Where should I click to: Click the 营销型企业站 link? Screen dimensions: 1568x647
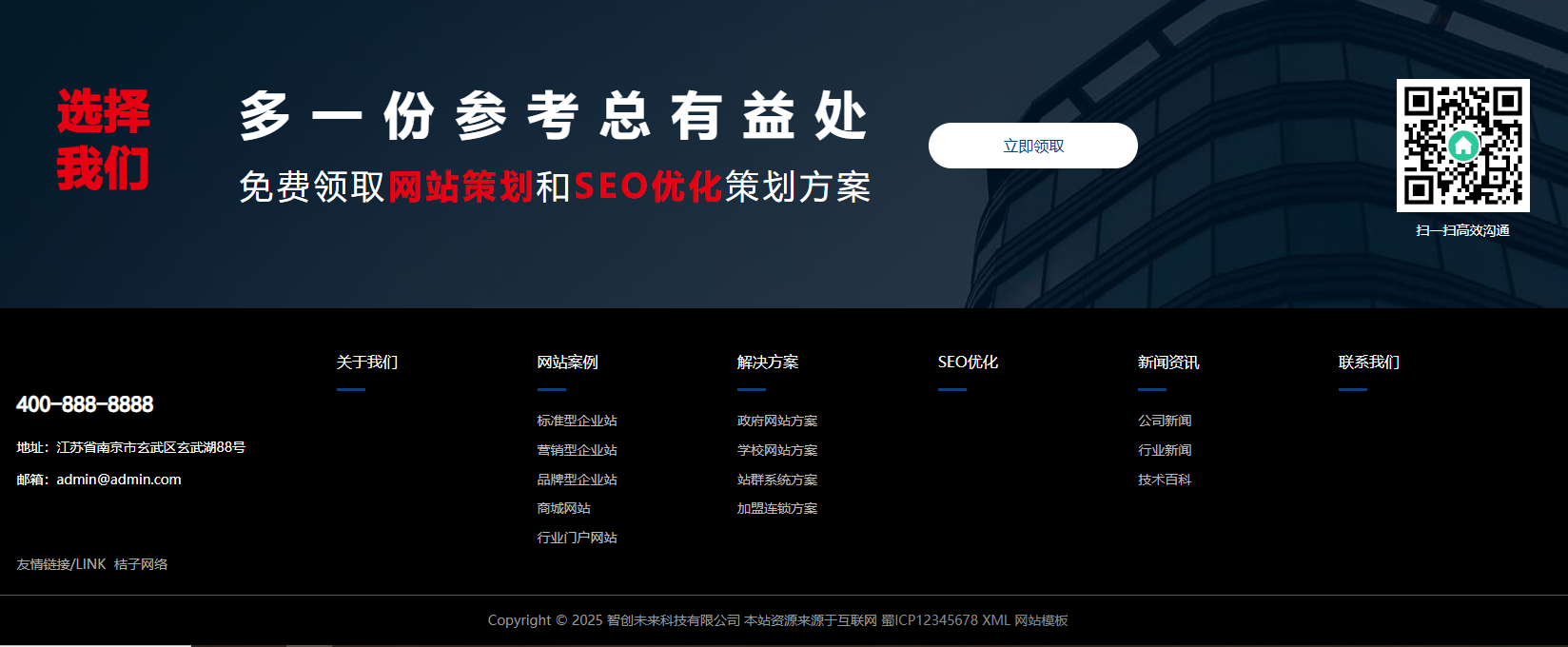tap(577, 450)
